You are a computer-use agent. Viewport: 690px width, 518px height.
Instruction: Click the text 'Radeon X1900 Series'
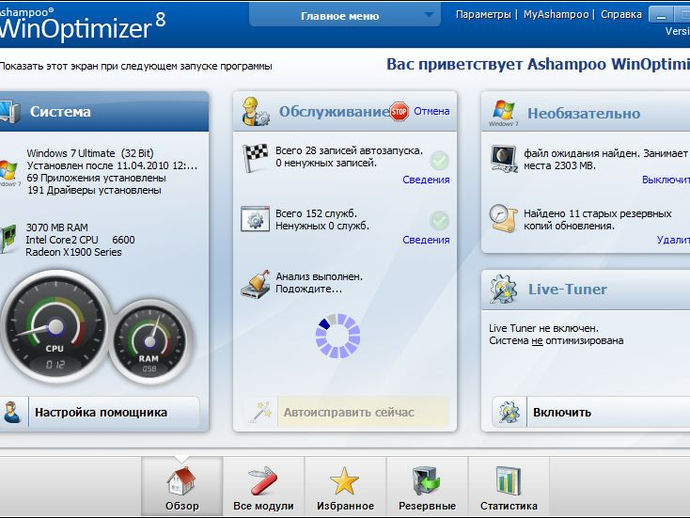[x=73, y=252]
